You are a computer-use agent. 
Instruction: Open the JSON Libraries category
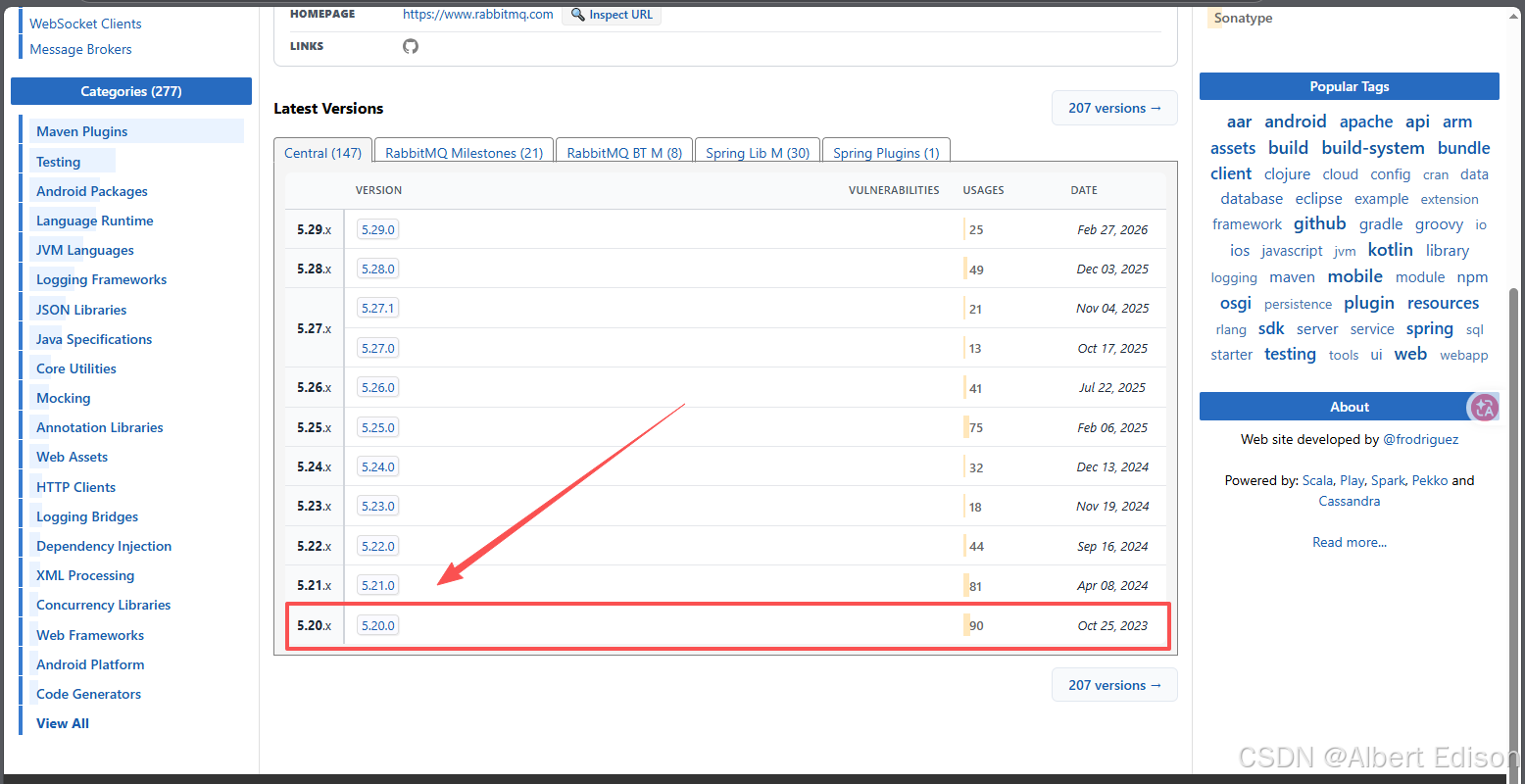(81, 310)
